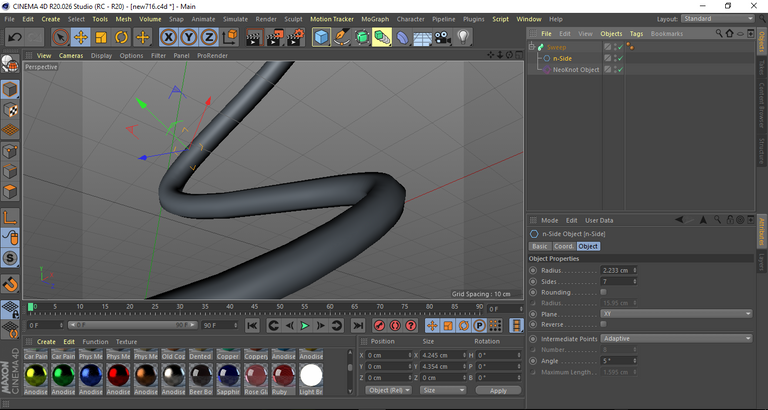Click the coordinate system icon

coord(230,37)
